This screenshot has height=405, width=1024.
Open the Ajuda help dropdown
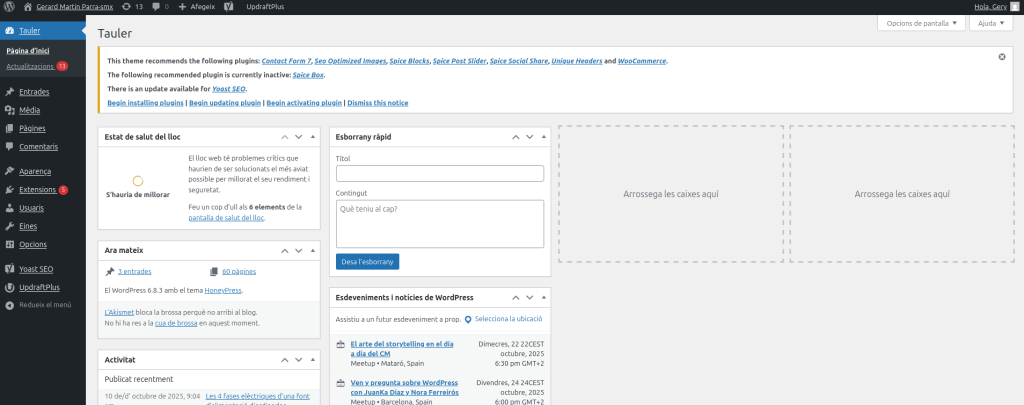tap(991, 23)
